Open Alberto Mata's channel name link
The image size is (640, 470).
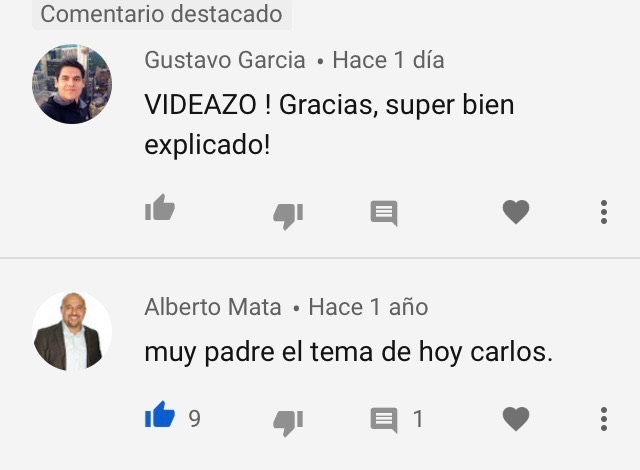[213, 307]
